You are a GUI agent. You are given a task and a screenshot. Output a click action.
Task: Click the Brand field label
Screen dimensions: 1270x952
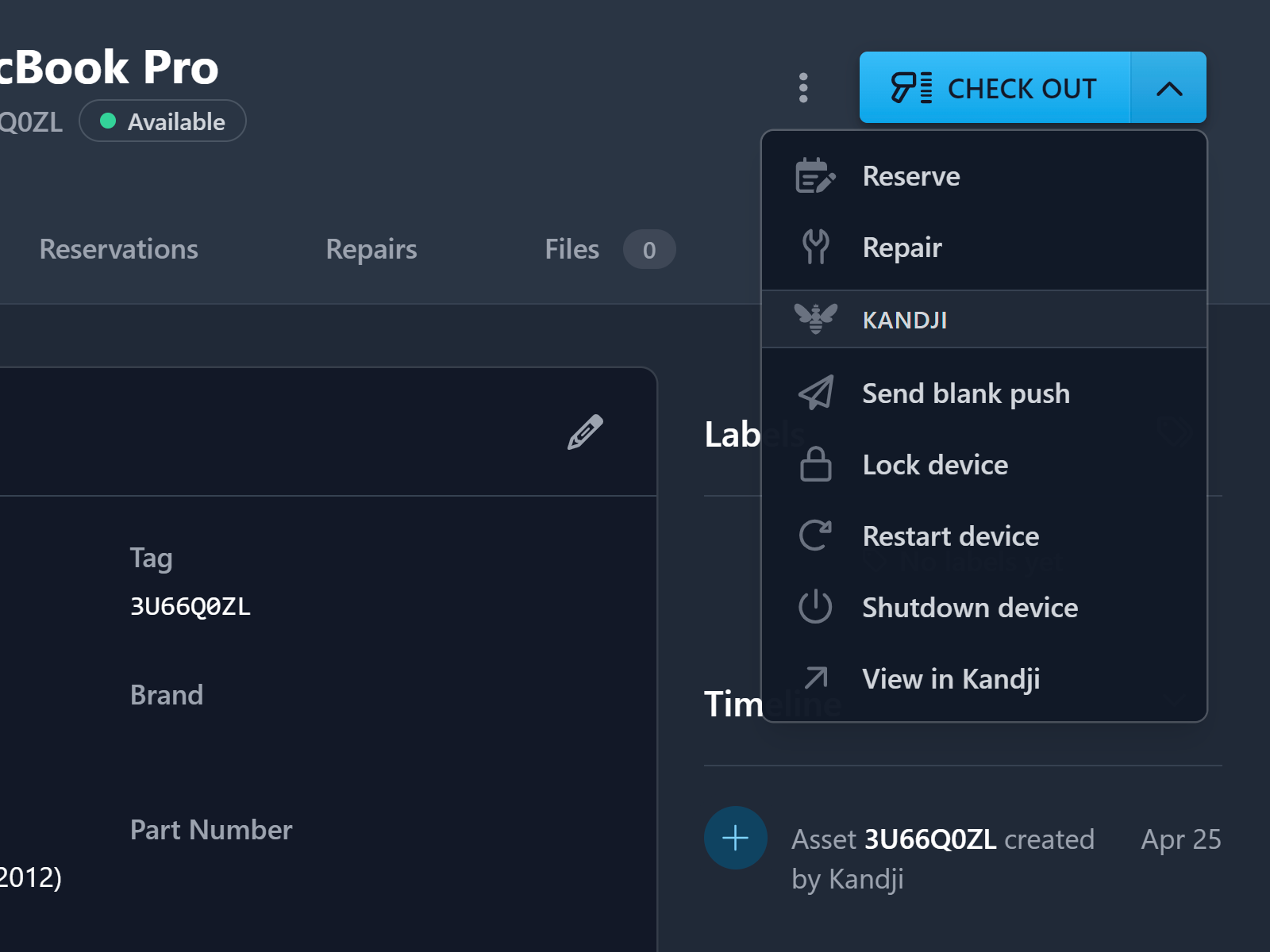[x=167, y=695]
